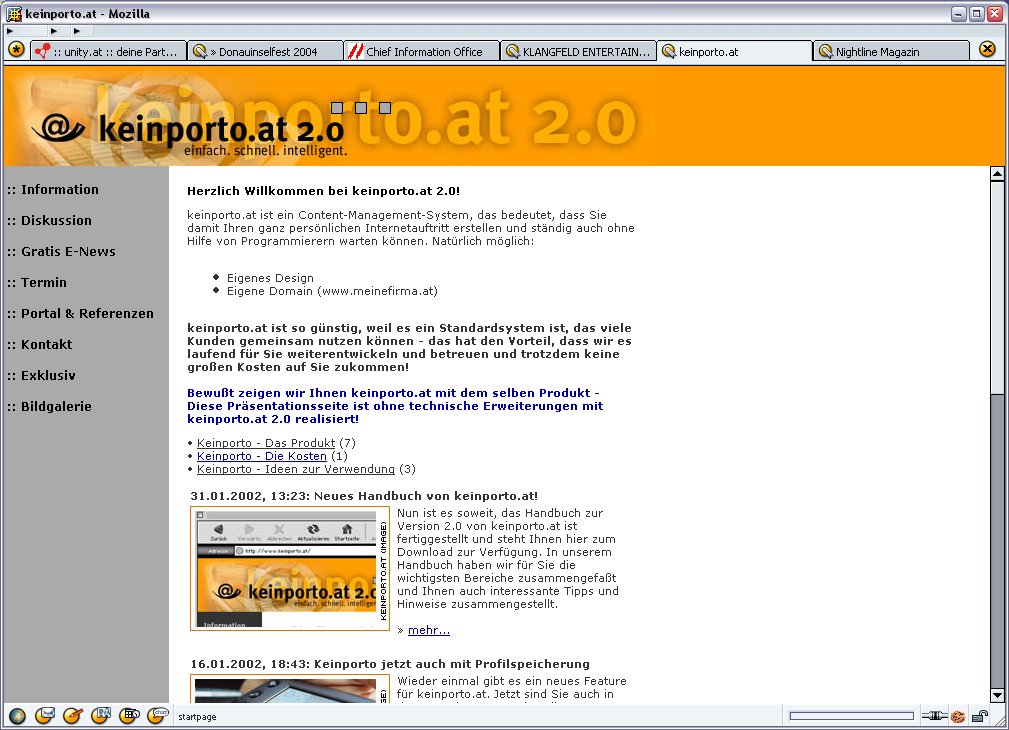The image size is (1009, 730).
Task: Switch to the Nightline Magazin tab
Action: [890, 52]
